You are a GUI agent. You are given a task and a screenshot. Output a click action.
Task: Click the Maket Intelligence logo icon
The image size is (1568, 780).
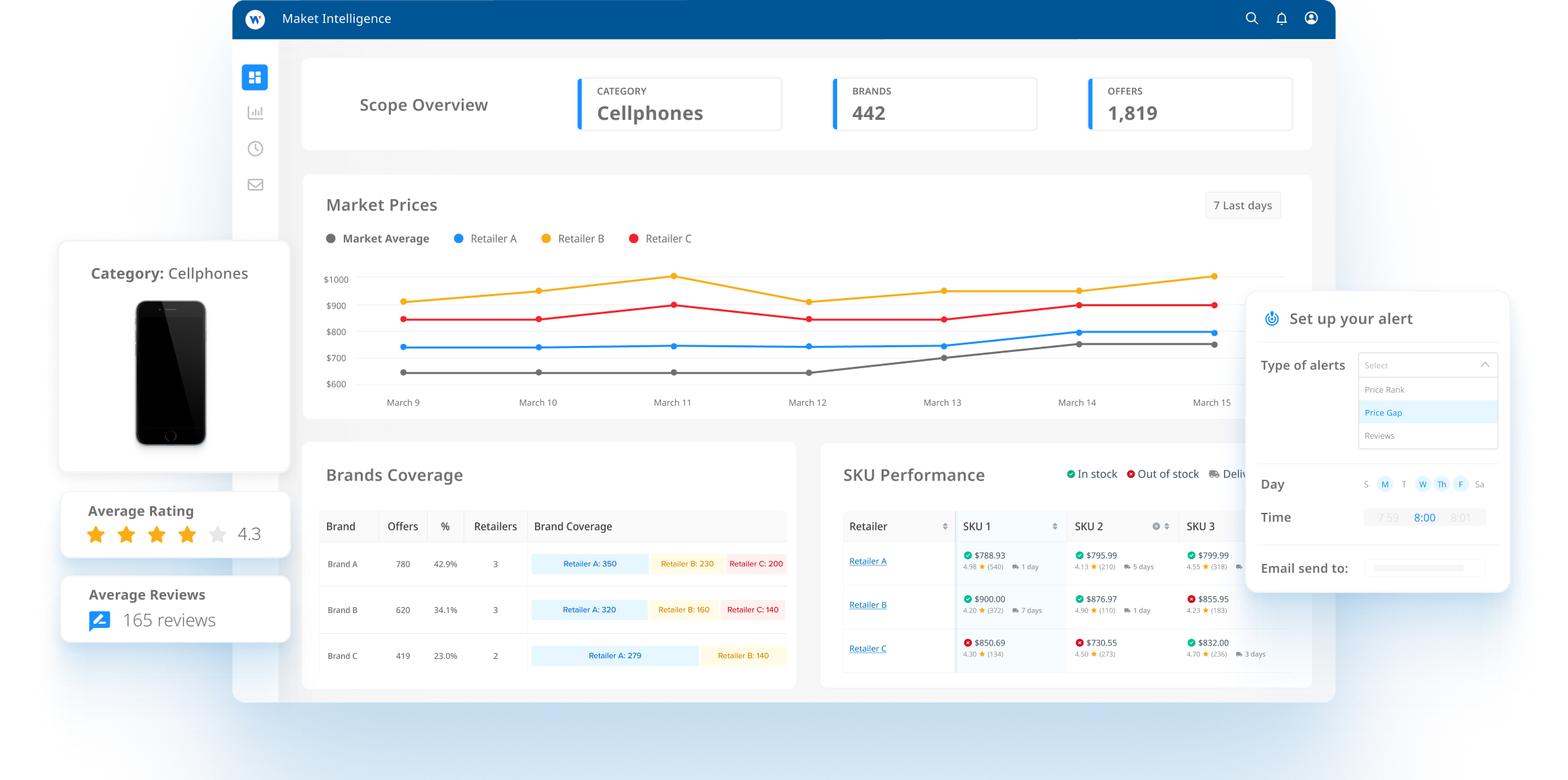click(x=255, y=19)
